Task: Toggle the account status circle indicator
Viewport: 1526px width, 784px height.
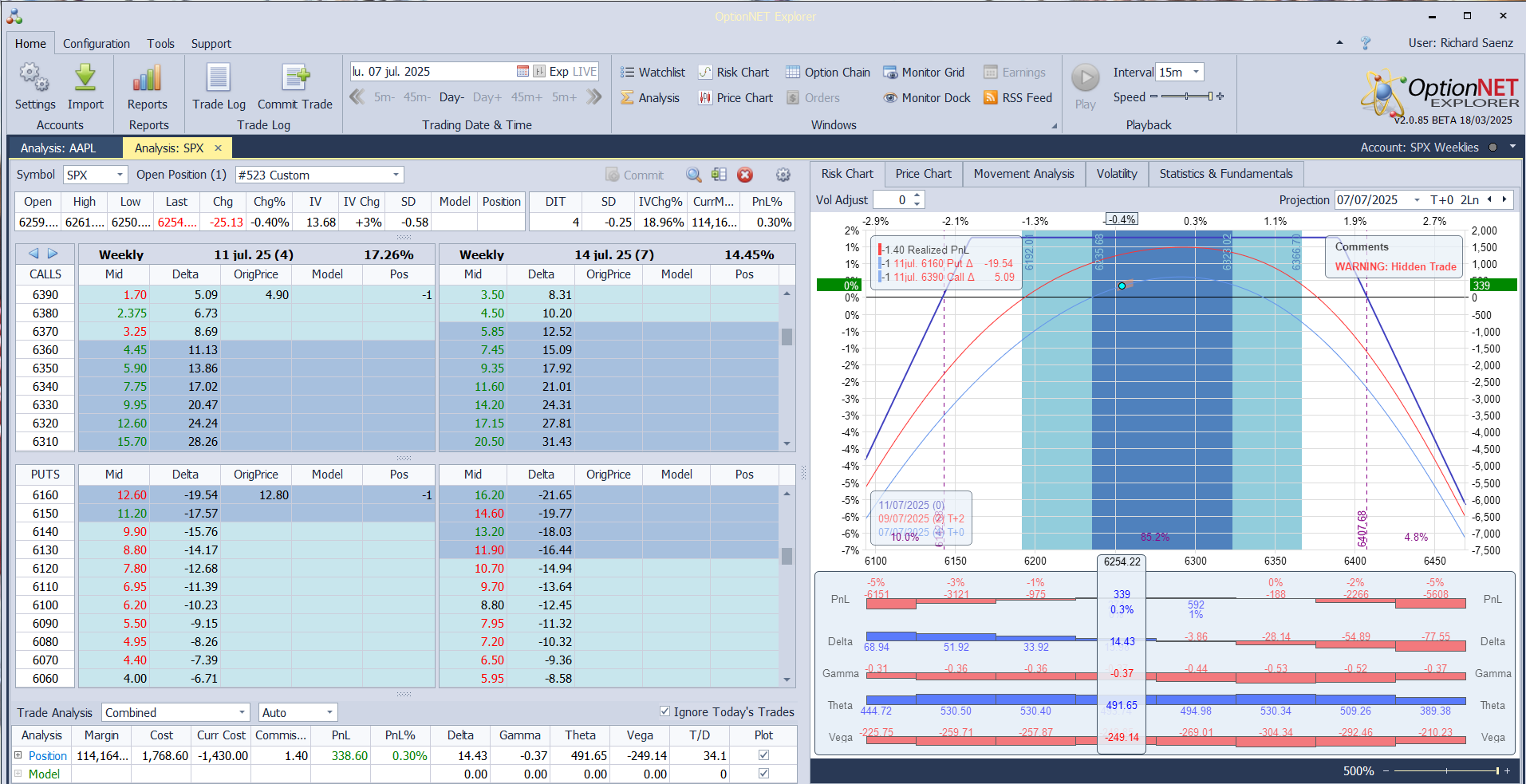Action: [x=1492, y=148]
